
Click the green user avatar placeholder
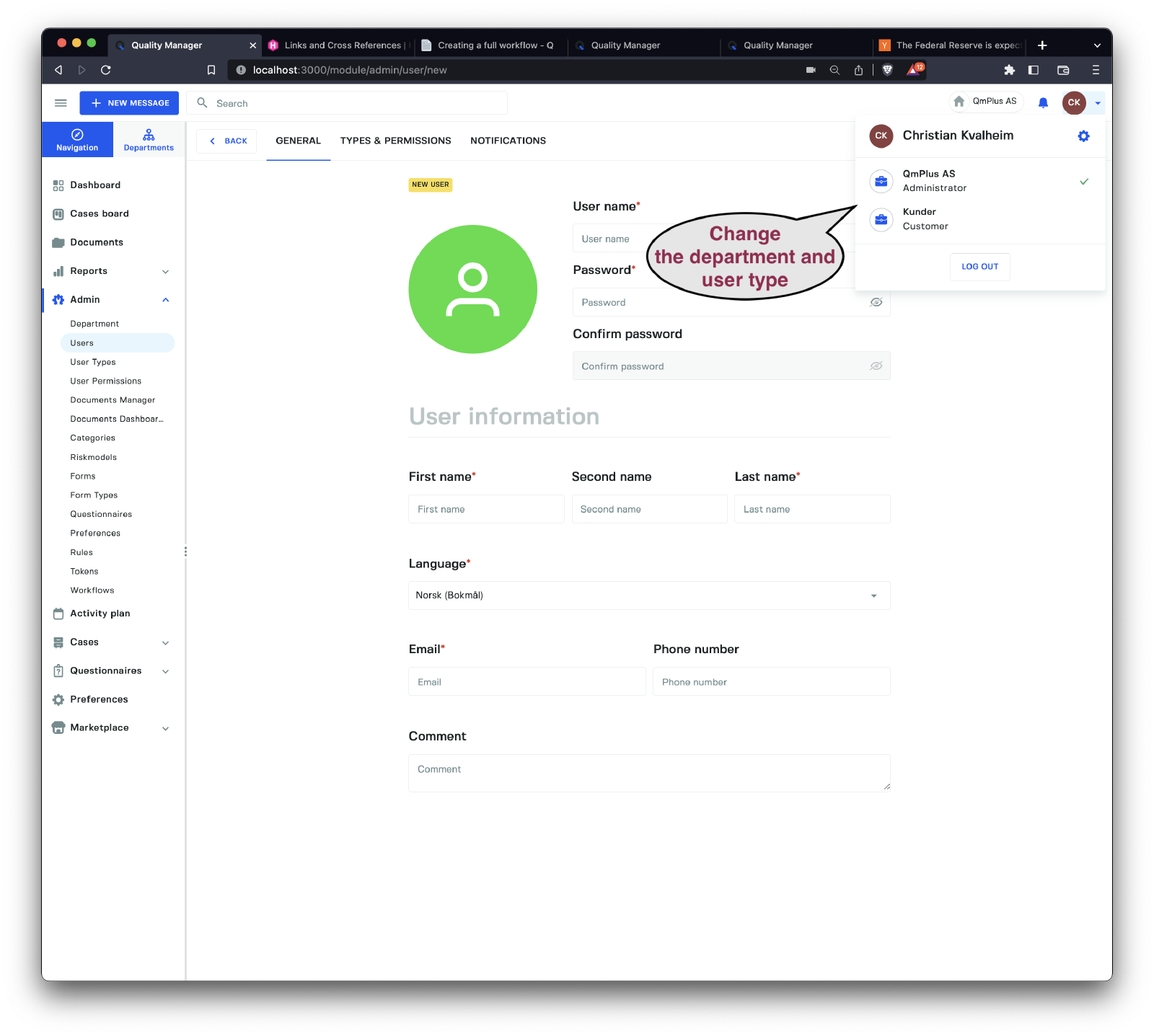click(x=472, y=289)
